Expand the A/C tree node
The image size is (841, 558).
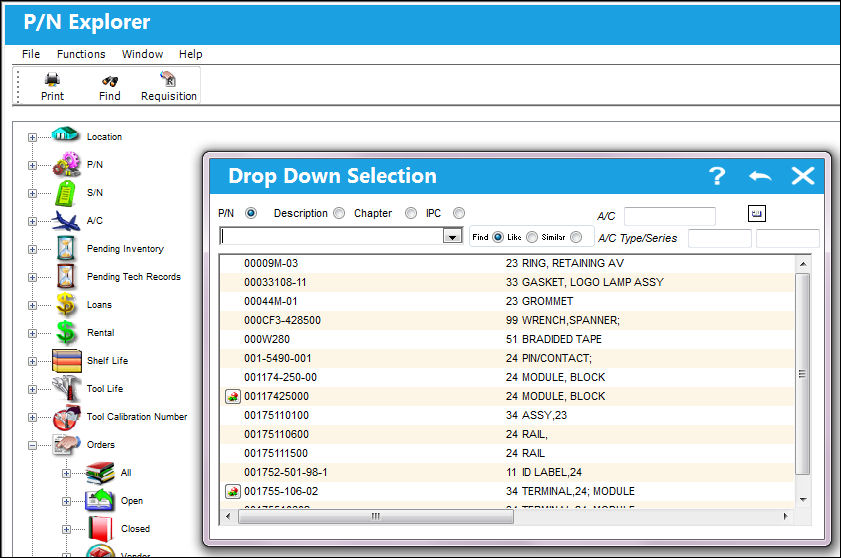click(32, 221)
